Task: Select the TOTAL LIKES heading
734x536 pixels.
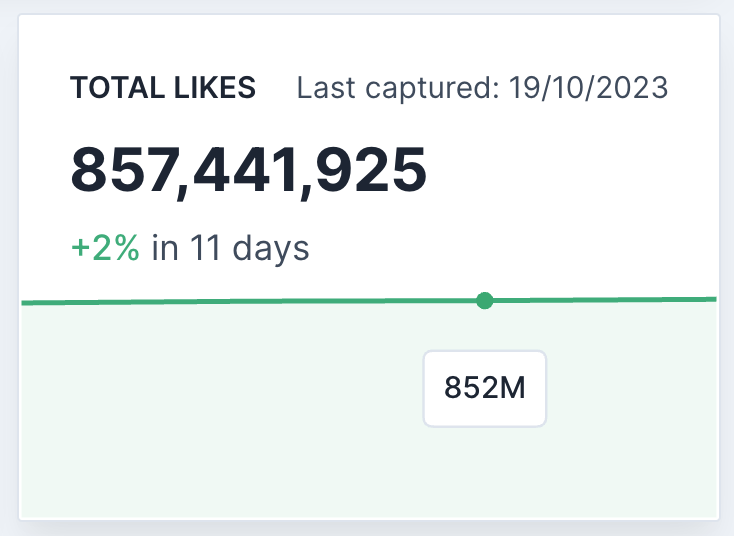Action: click(x=163, y=88)
